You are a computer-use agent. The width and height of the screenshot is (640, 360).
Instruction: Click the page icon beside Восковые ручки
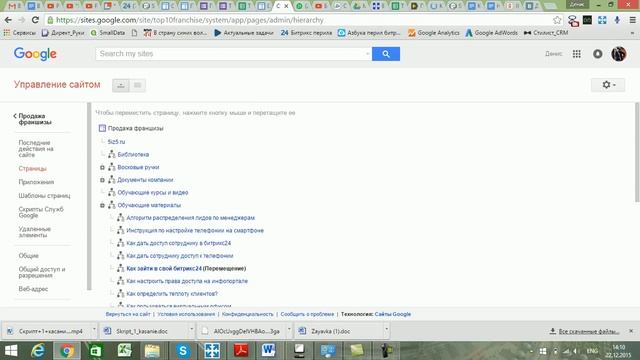click(111, 167)
